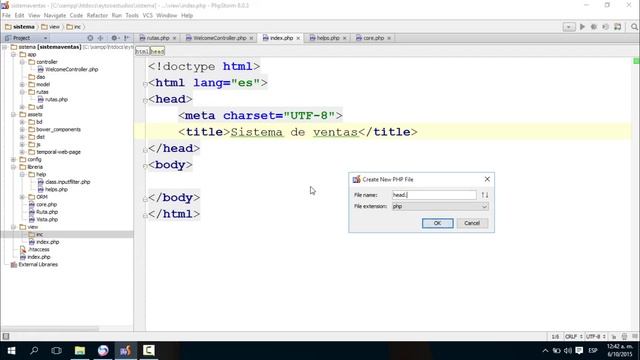Screen dimensions: 640x360
Task: Click the read-only lock icon in status bar
Action: (x=613, y=337)
